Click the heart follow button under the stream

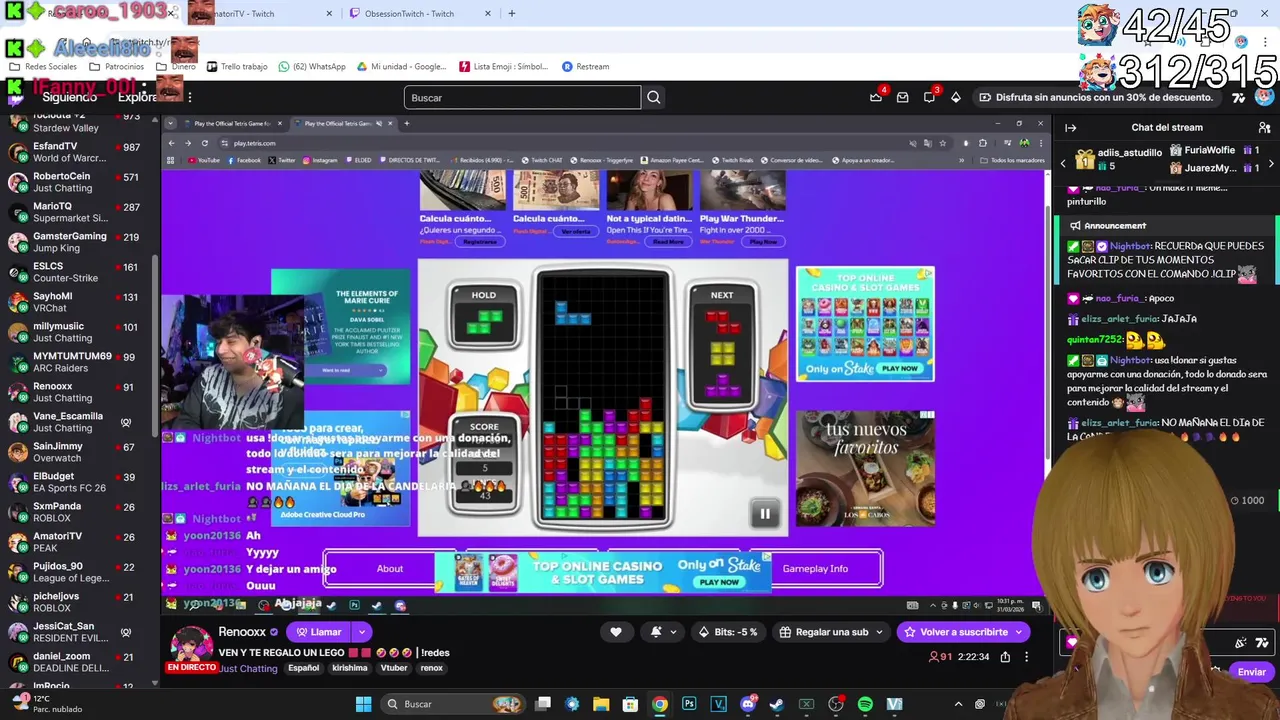(616, 632)
